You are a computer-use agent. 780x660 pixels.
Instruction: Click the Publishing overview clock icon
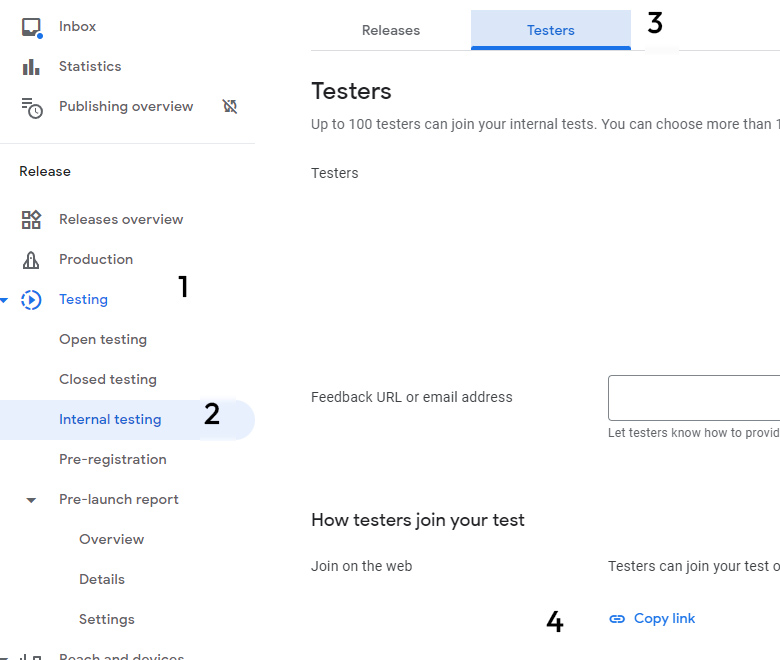[x=32, y=107]
